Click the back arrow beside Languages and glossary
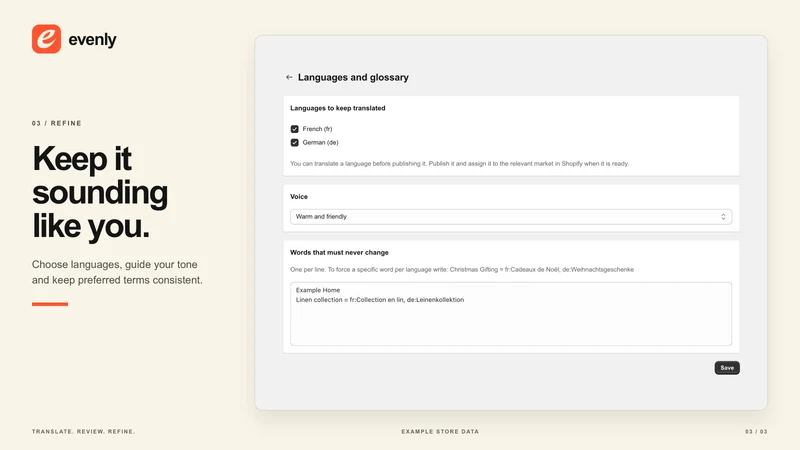Screen dimensions: 800x450 tap(289, 77)
